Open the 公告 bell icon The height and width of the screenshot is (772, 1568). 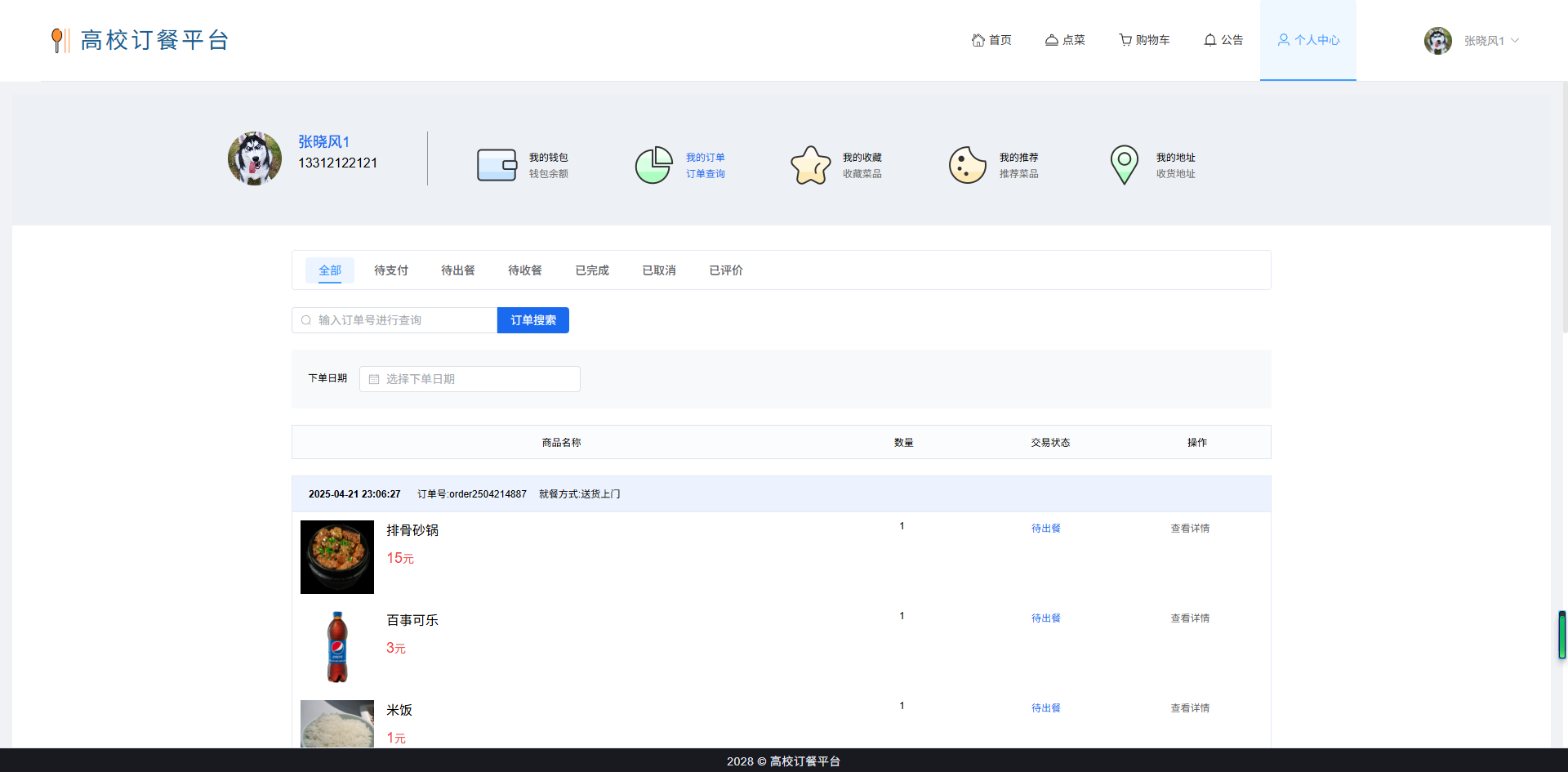point(1209,39)
